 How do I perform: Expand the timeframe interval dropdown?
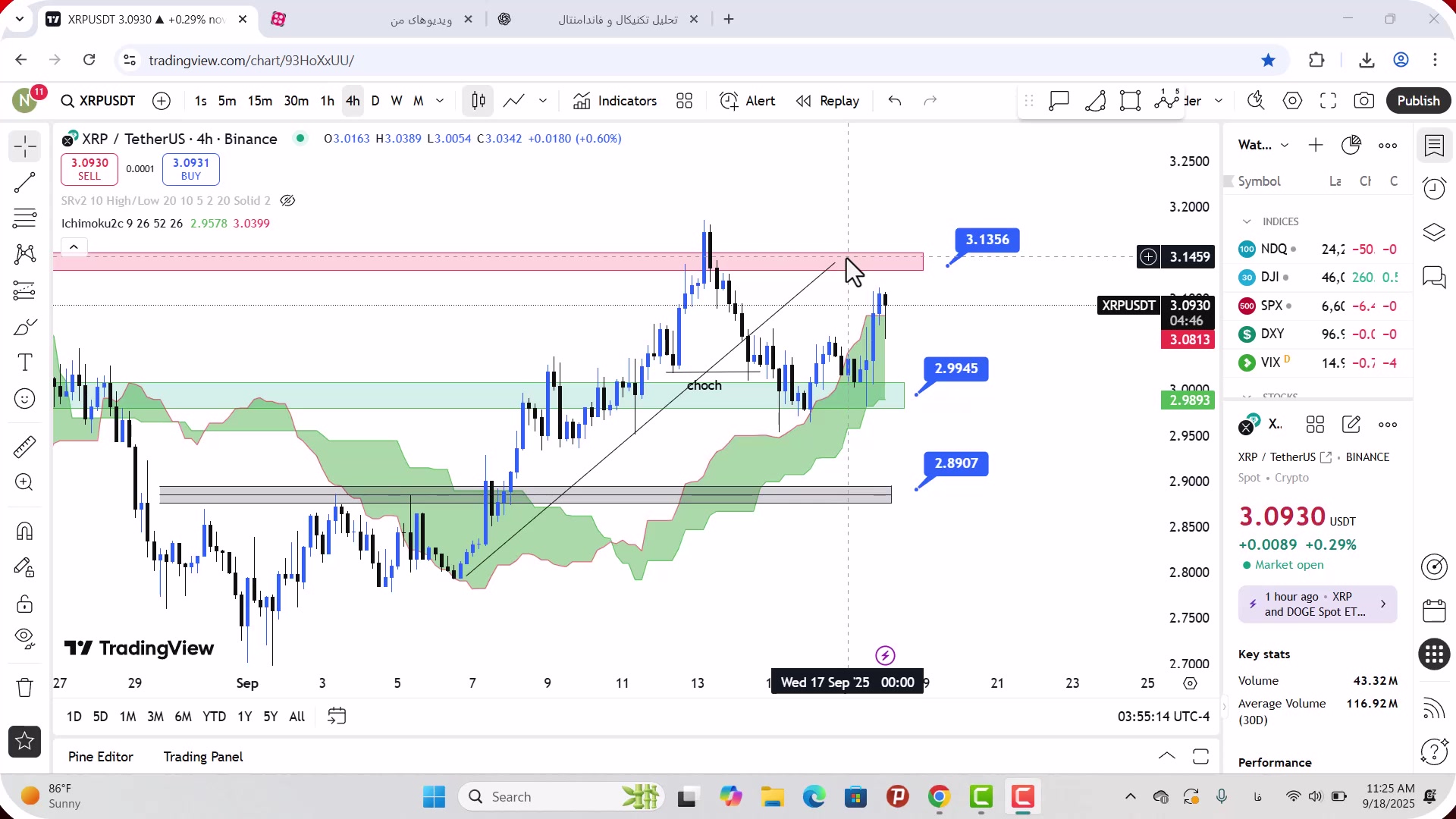point(440,101)
